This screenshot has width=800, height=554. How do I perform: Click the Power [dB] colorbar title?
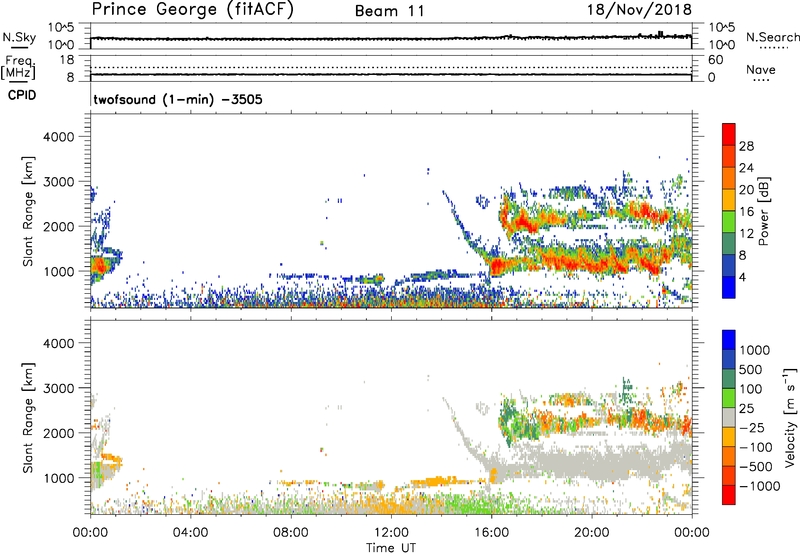[764, 211]
